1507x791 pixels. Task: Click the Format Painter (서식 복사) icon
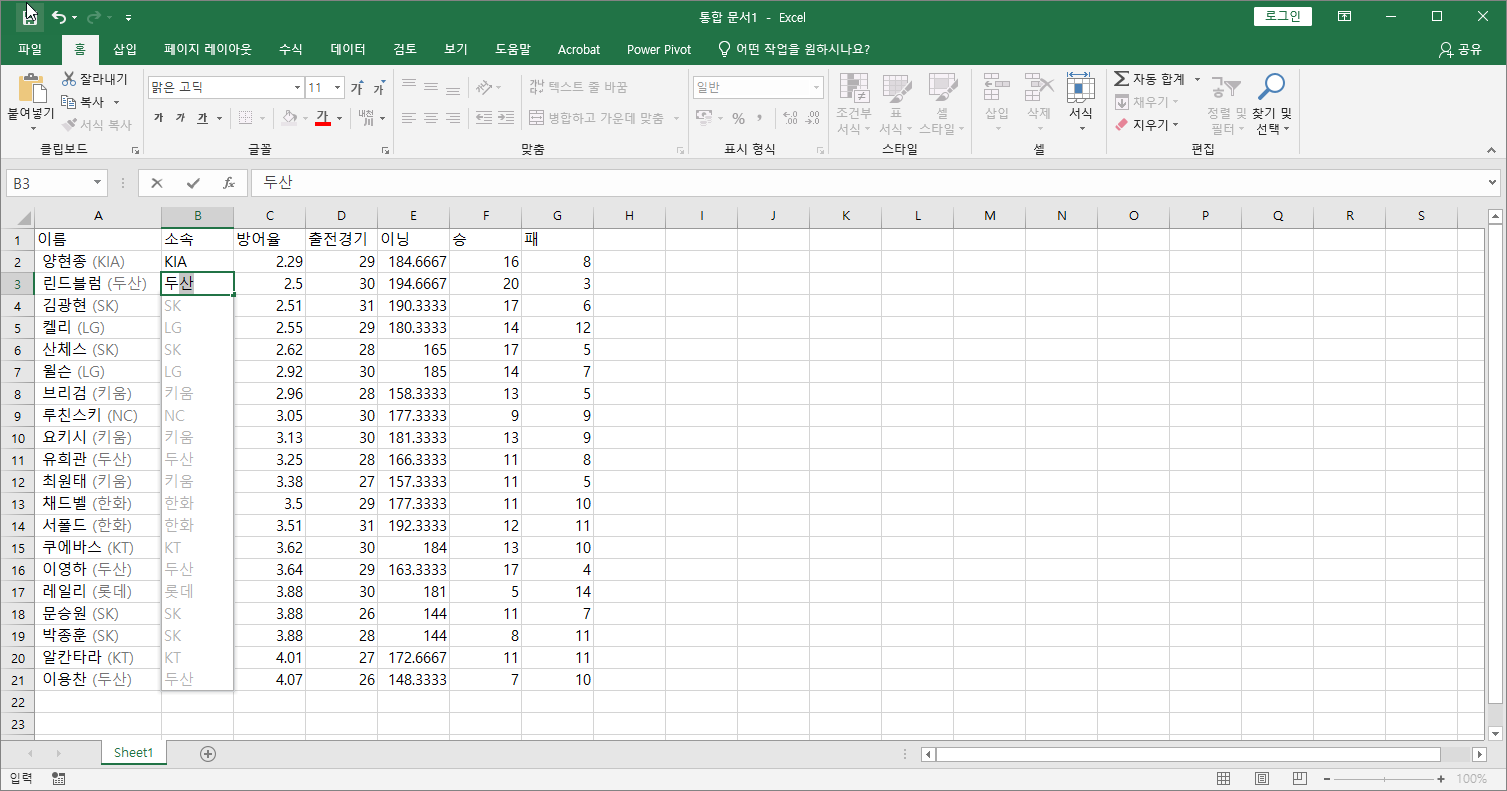(69, 125)
